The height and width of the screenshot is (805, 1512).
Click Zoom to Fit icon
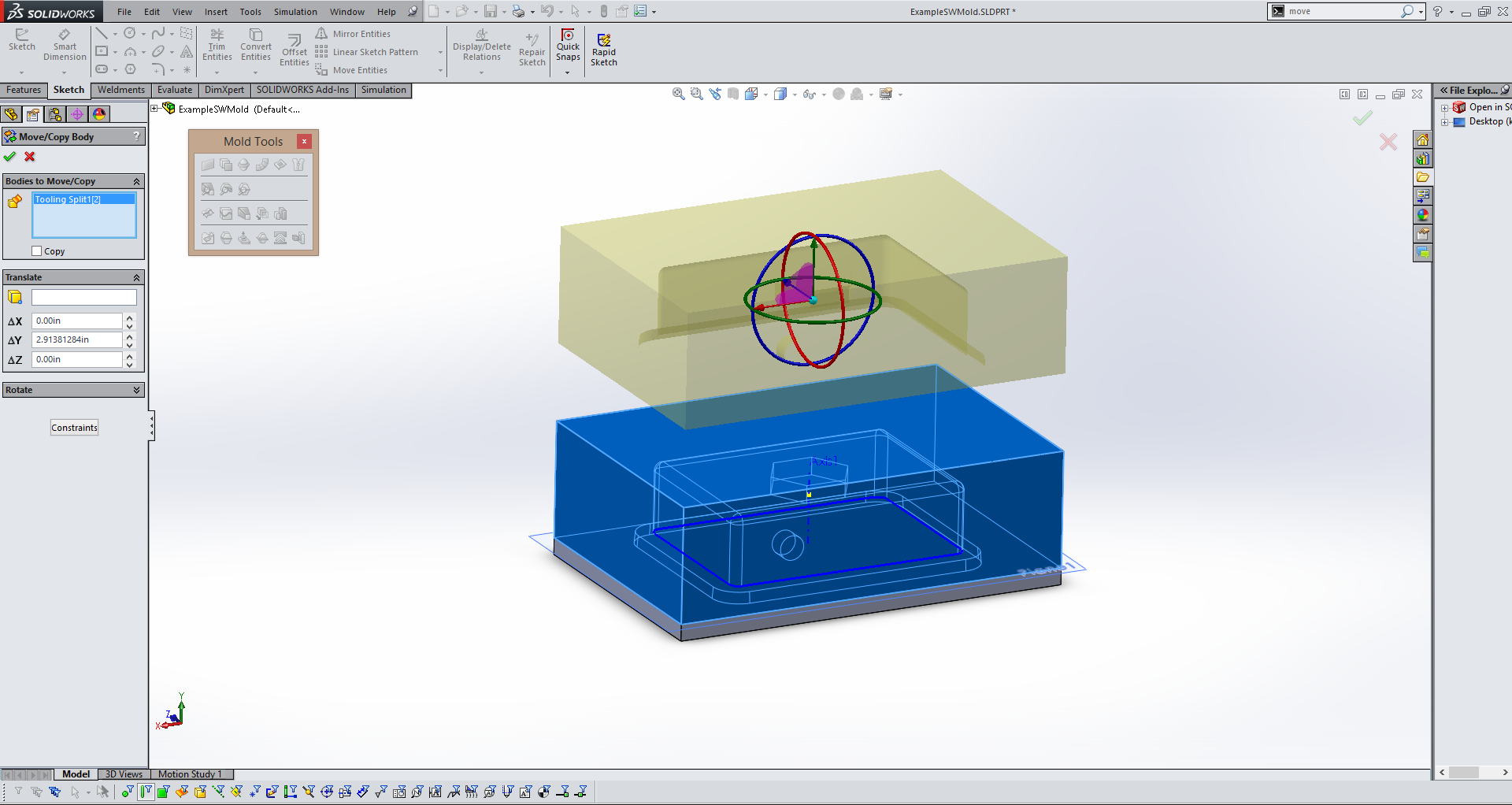[678, 94]
